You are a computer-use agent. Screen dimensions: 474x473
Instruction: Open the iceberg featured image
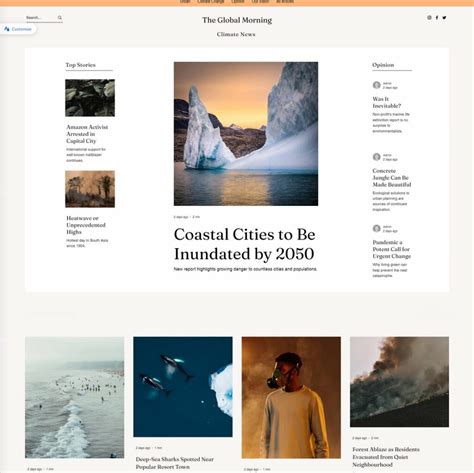[246, 134]
